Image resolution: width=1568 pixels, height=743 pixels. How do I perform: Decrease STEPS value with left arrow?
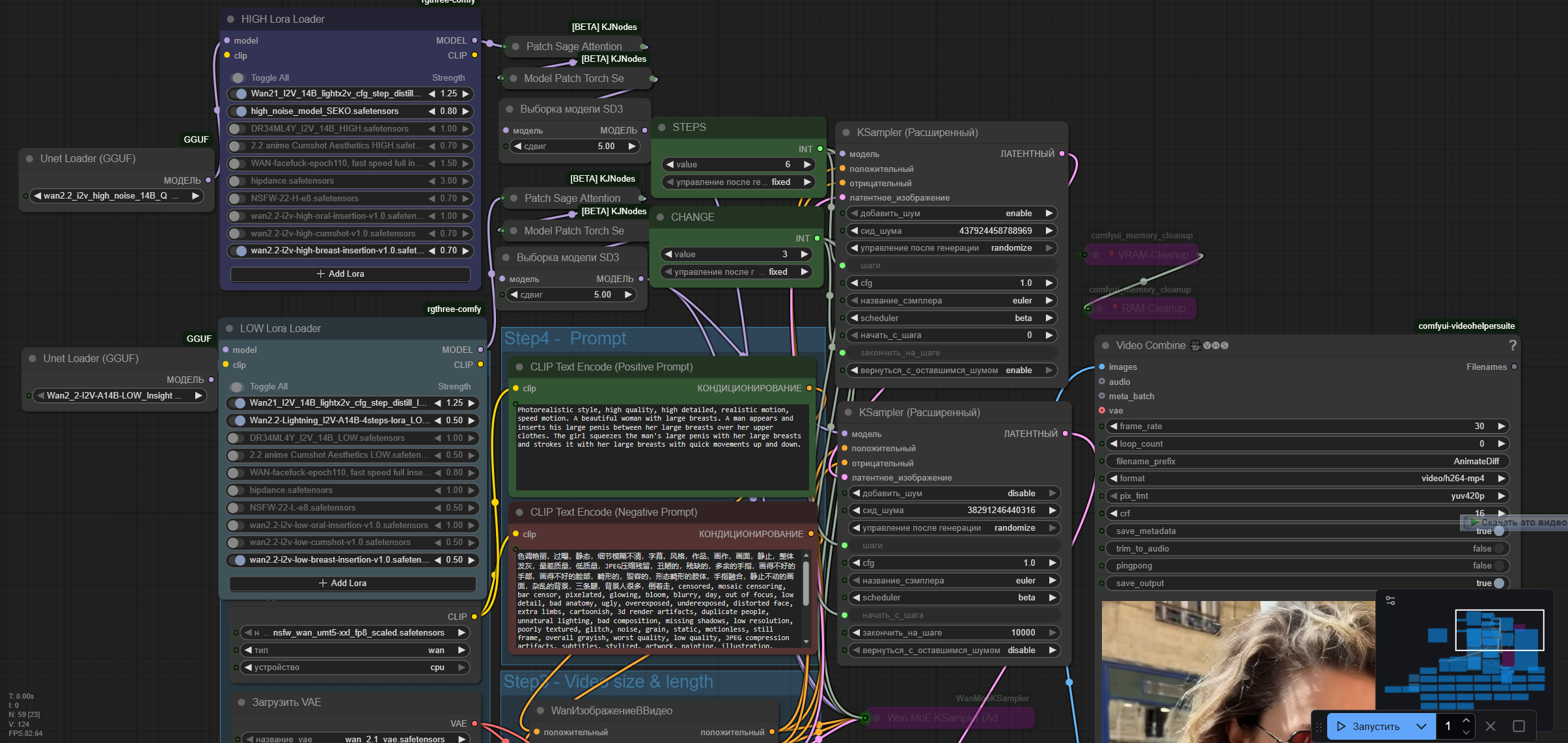(x=670, y=165)
